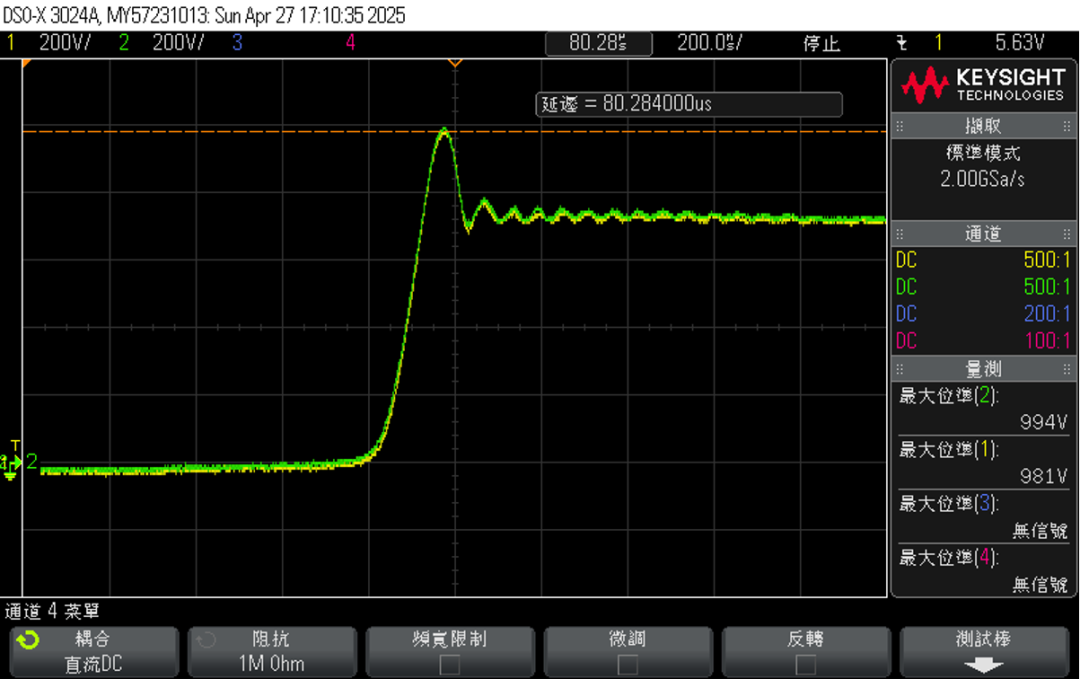Click the channel 2 ground level marker
Screen dimensions: 1080x679
31,462
